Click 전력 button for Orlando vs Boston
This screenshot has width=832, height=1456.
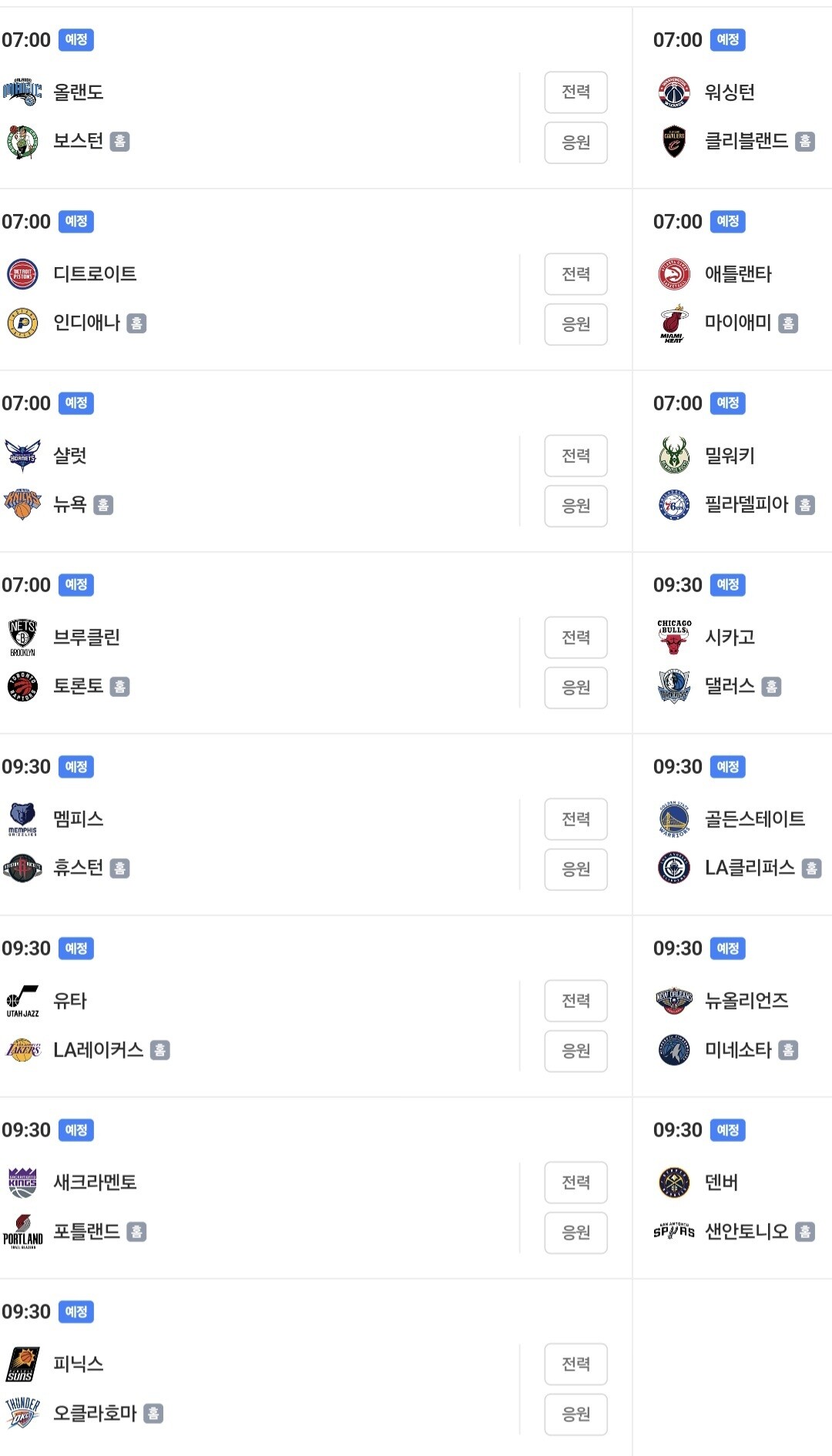(575, 92)
